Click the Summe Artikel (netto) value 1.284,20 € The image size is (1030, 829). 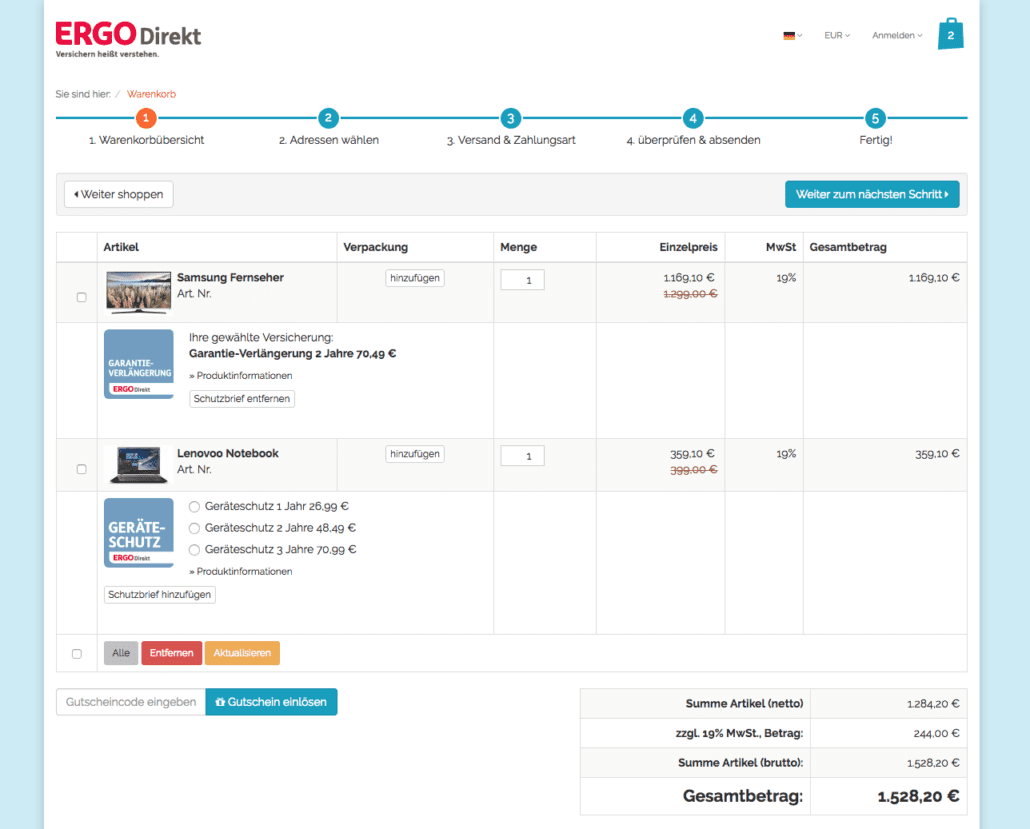point(933,704)
